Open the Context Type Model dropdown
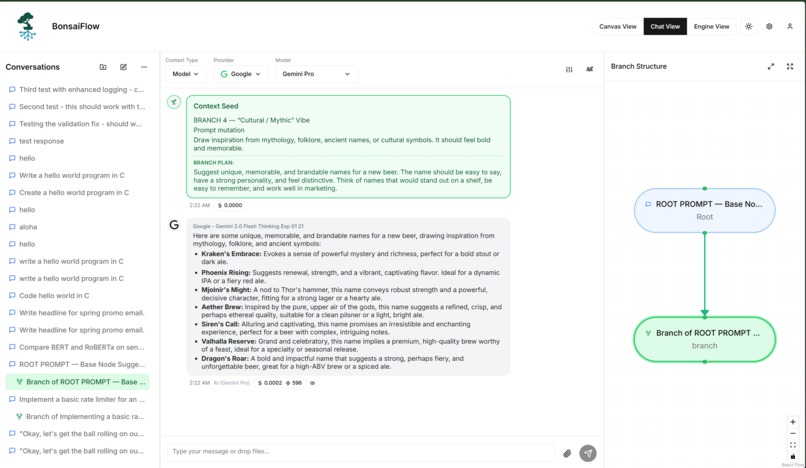The width and height of the screenshot is (806, 468). point(186,74)
